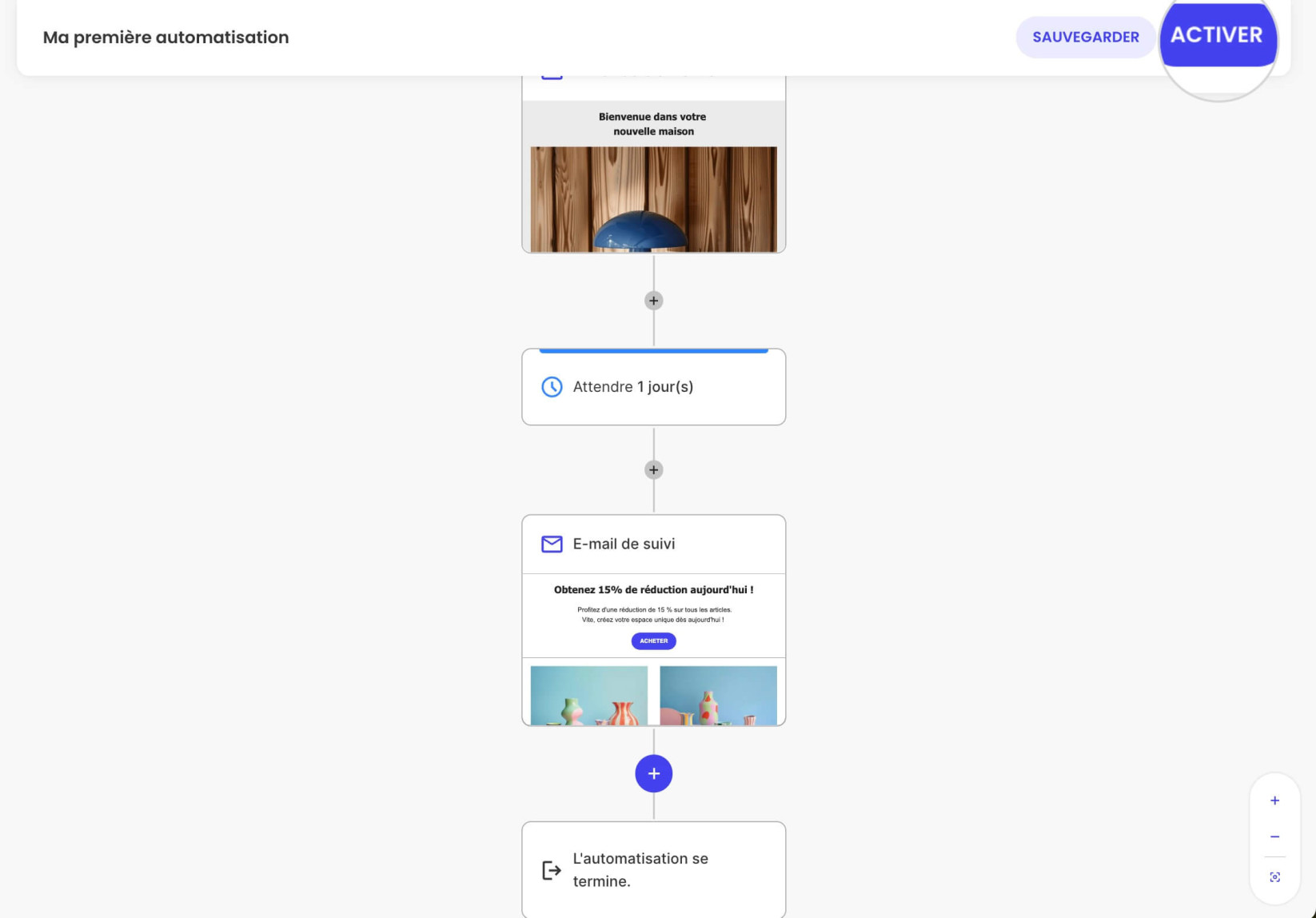This screenshot has height=918, width=1316.
Task: Click the fit-to-screen canvas icon
Action: point(1274,877)
